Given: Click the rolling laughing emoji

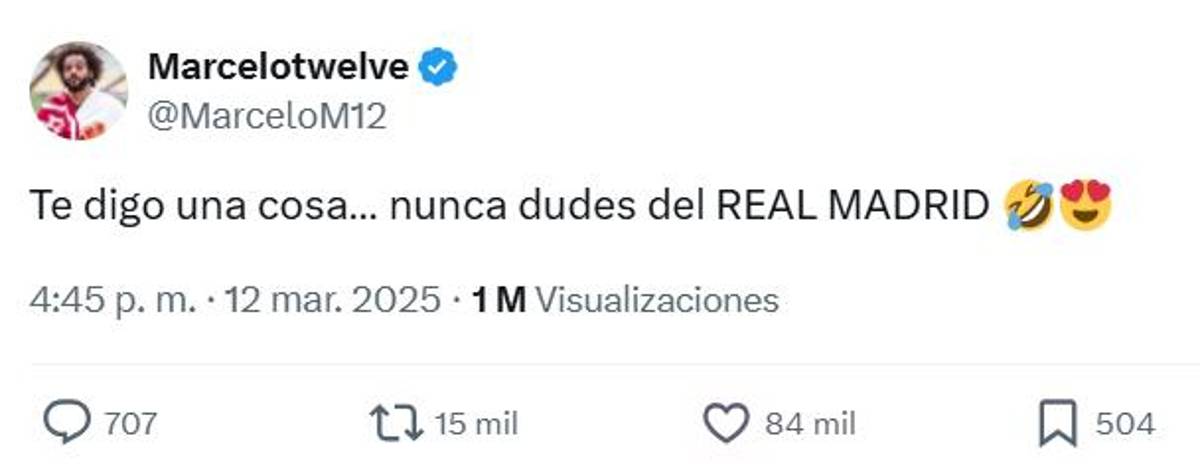Looking at the screenshot, I should coord(1030,209).
